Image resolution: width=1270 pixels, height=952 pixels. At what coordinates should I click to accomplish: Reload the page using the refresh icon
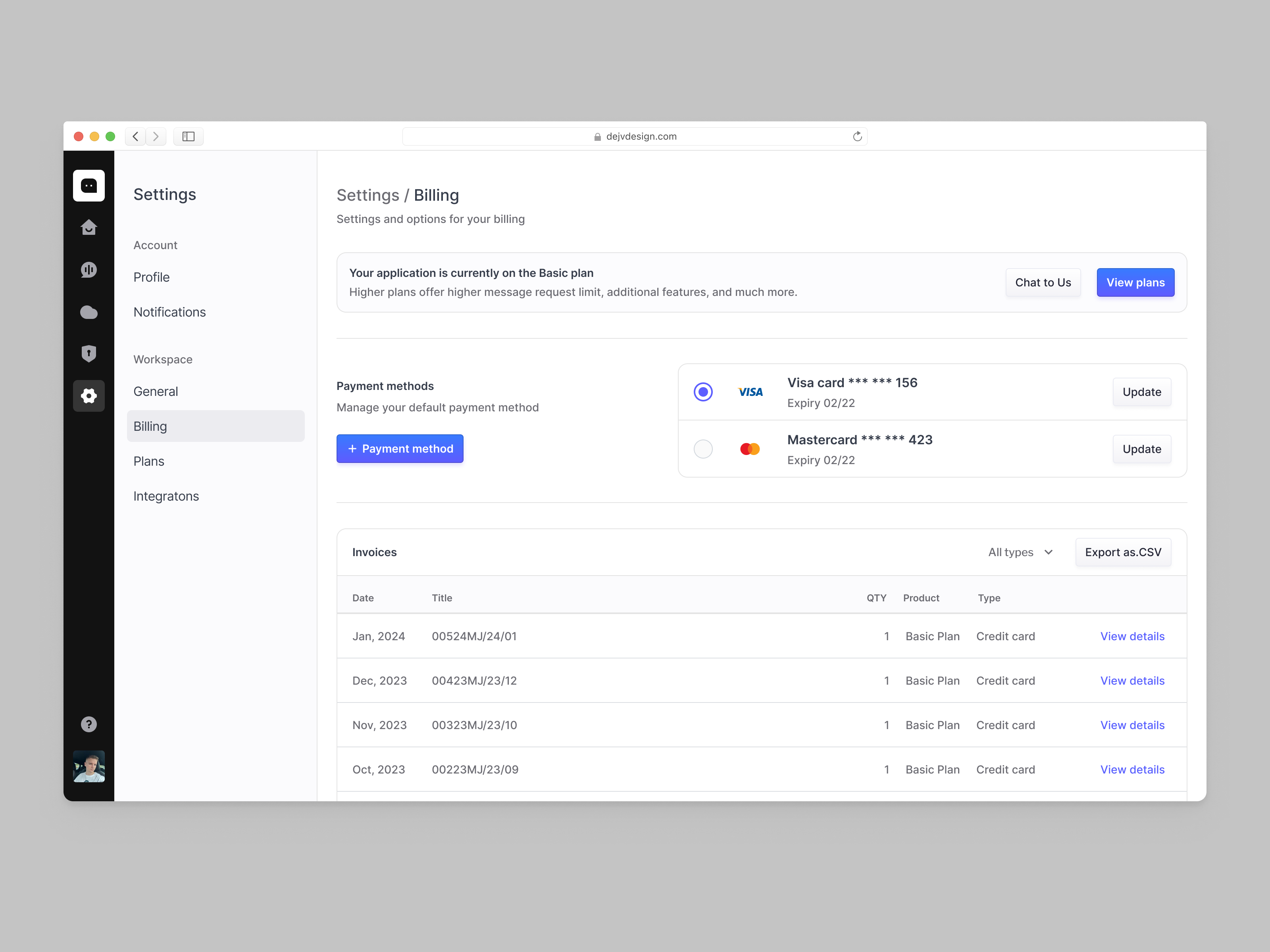[x=858, y=136]
